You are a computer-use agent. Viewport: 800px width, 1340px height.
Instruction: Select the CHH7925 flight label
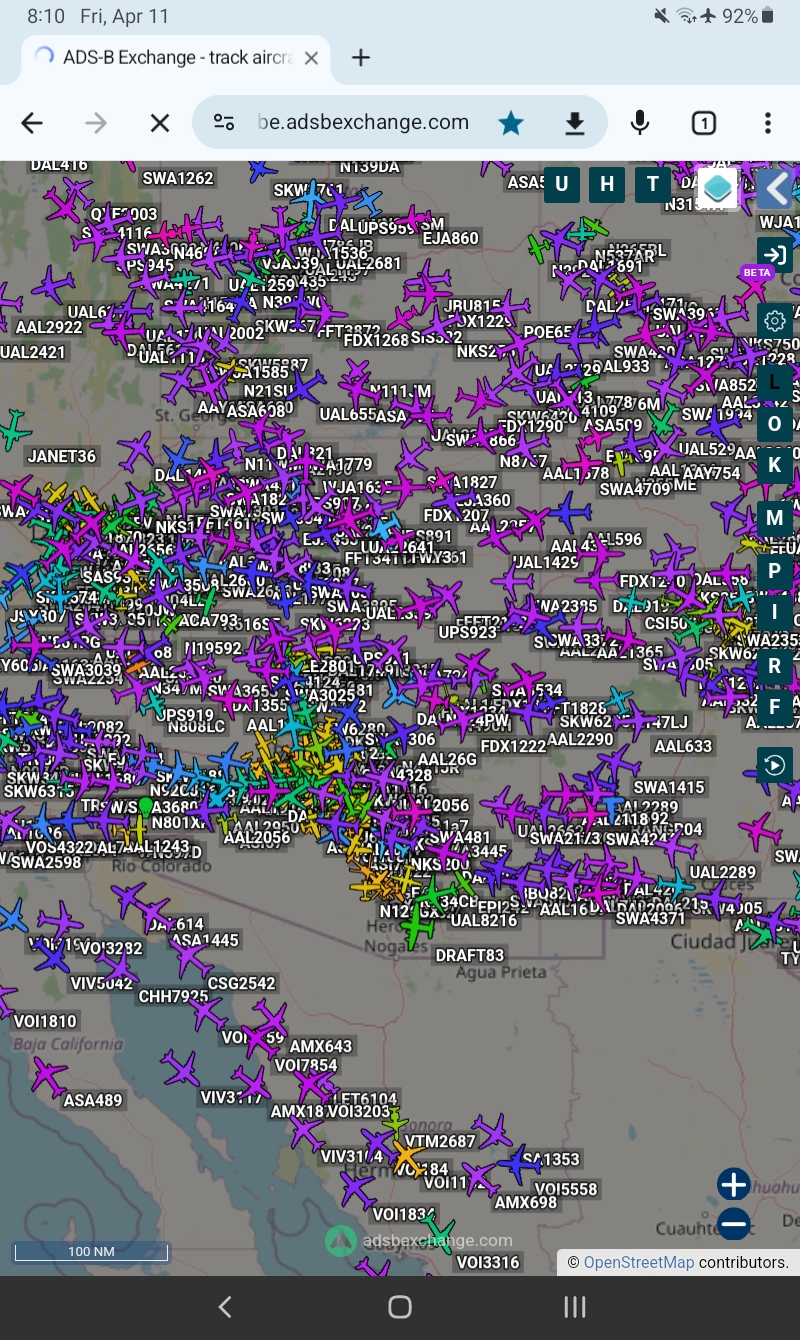[173, 997]
